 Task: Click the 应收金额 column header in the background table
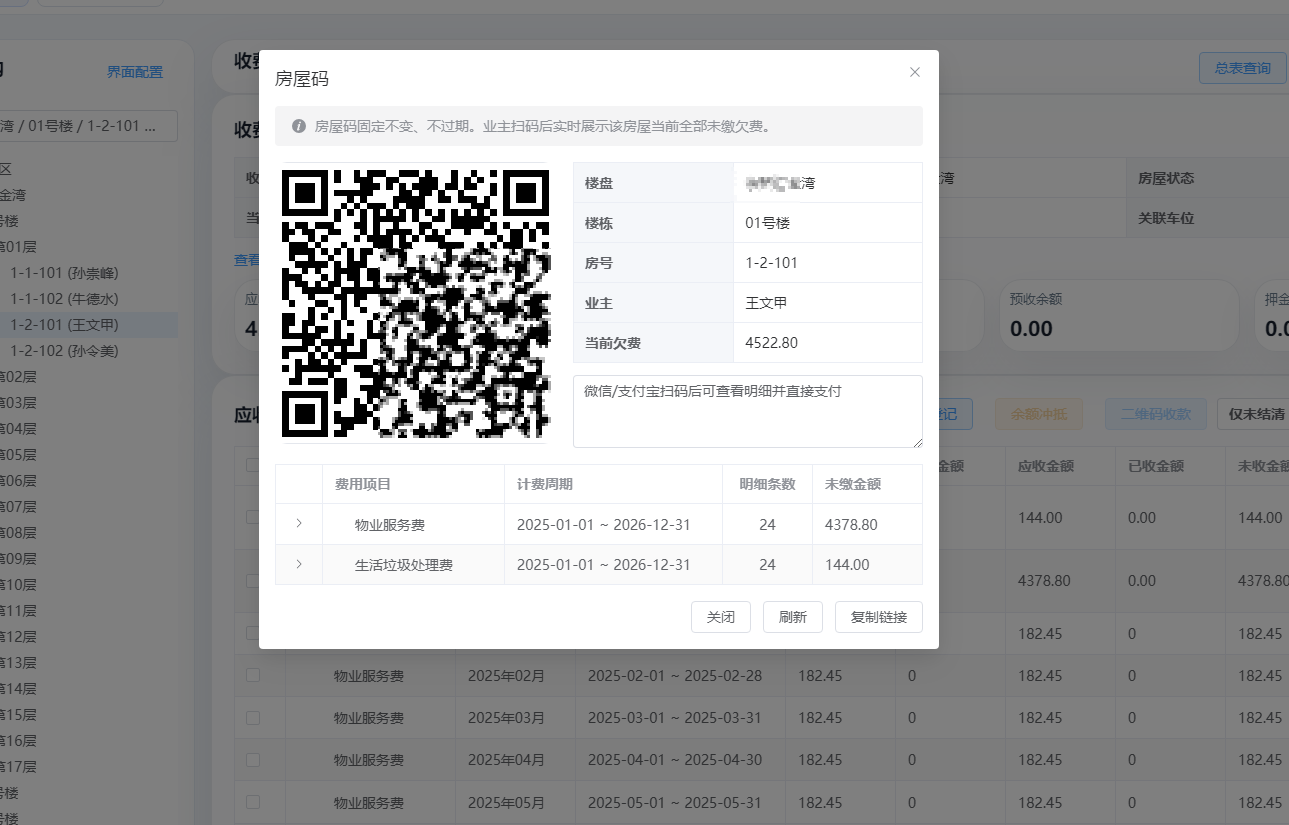(1046, 466)
